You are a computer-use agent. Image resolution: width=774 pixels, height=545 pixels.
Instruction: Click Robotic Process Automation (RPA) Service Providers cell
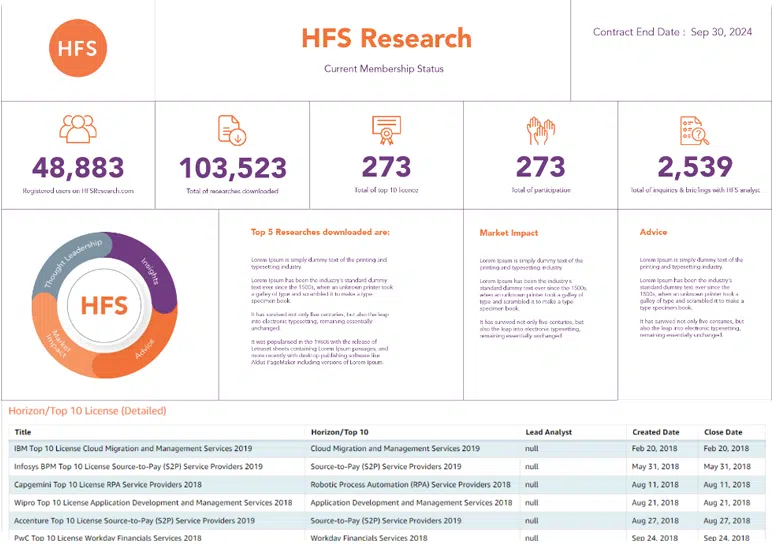pyautogui.click(x=410, y=485)
